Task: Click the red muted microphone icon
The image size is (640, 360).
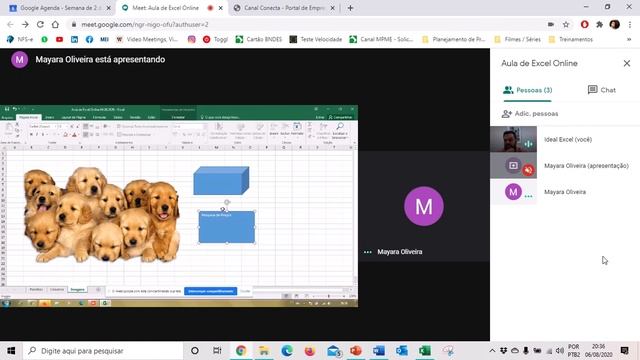Action: [x=528, y=170]
